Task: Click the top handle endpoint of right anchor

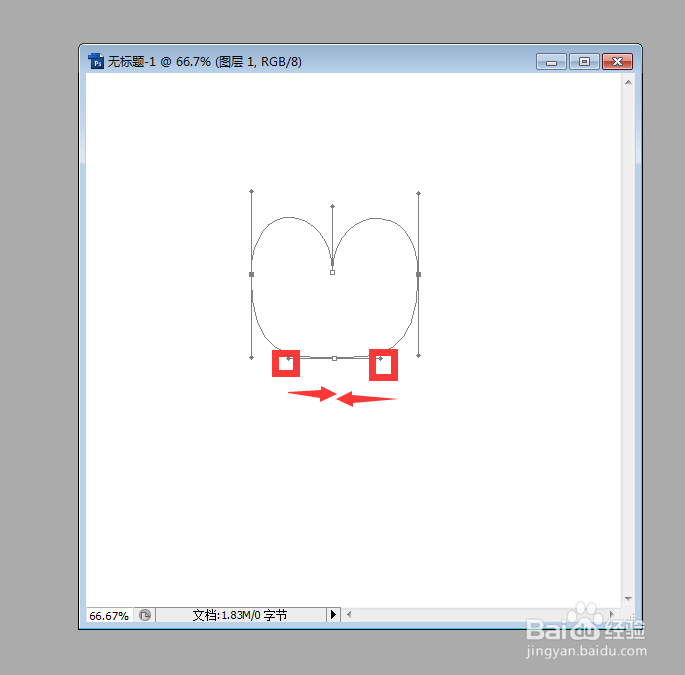Action: pyautogui.click(x=419, y=193)
